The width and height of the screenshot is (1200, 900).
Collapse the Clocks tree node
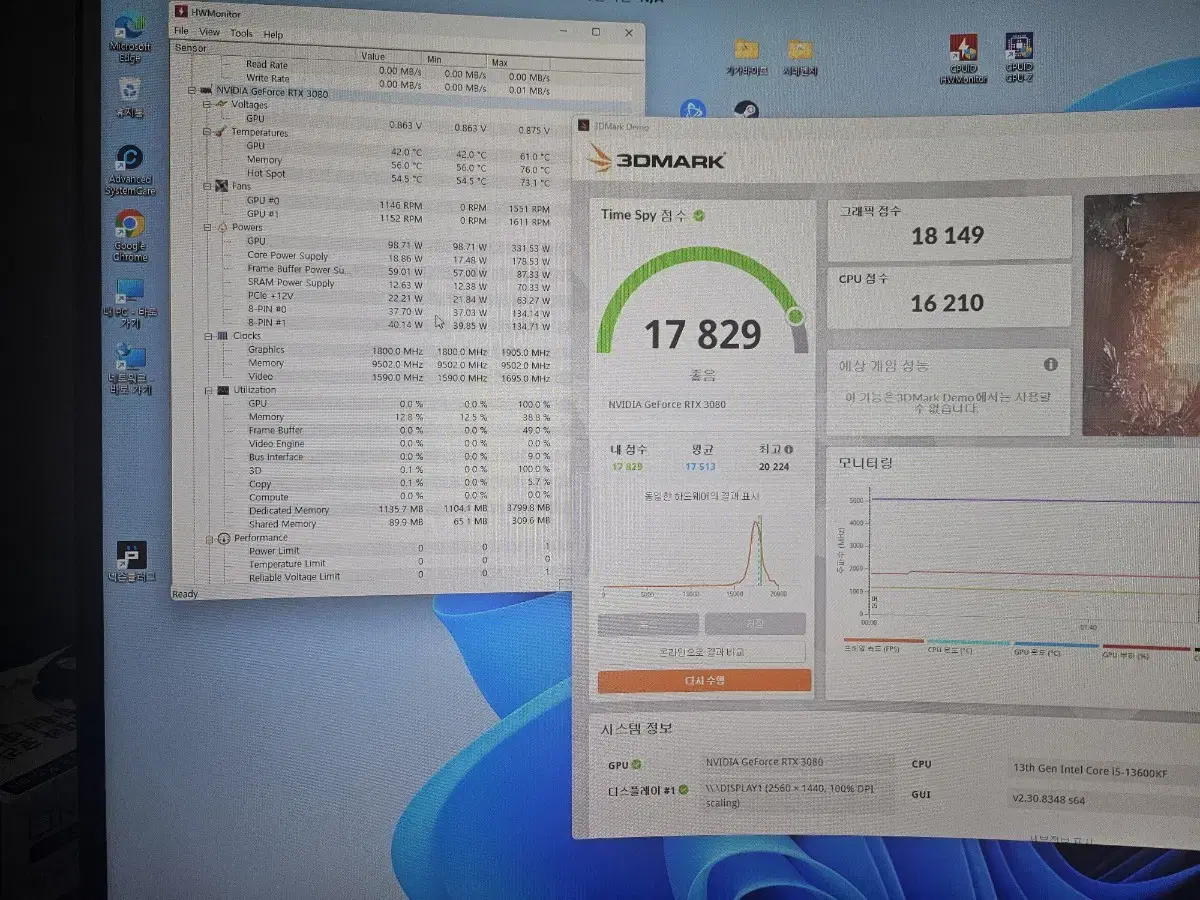(x=207, y=336)
